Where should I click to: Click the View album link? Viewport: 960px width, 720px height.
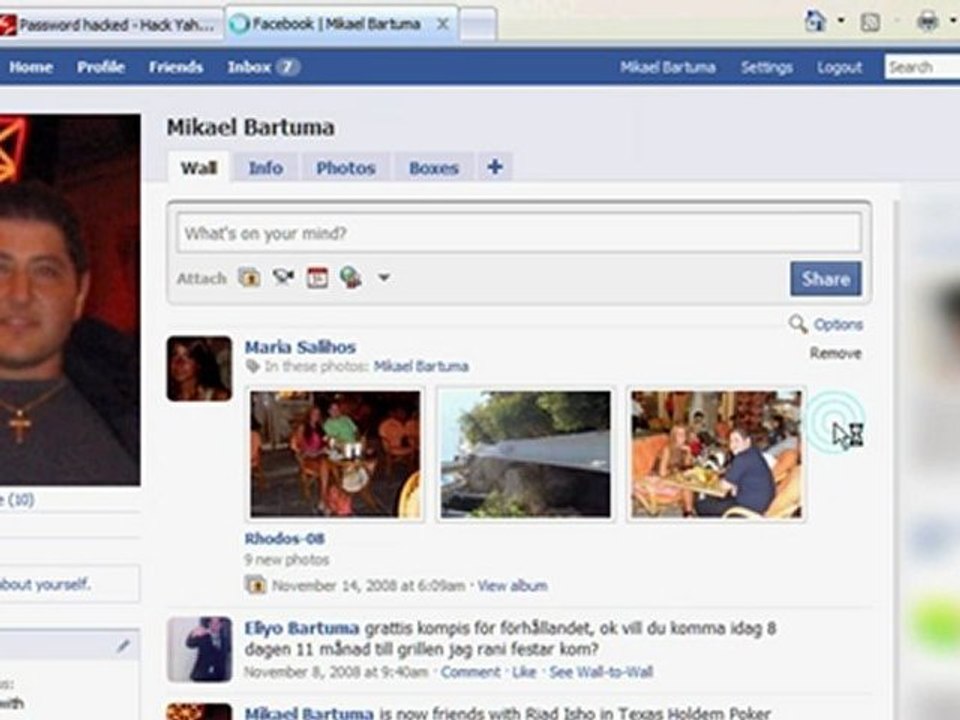point(512,586)
